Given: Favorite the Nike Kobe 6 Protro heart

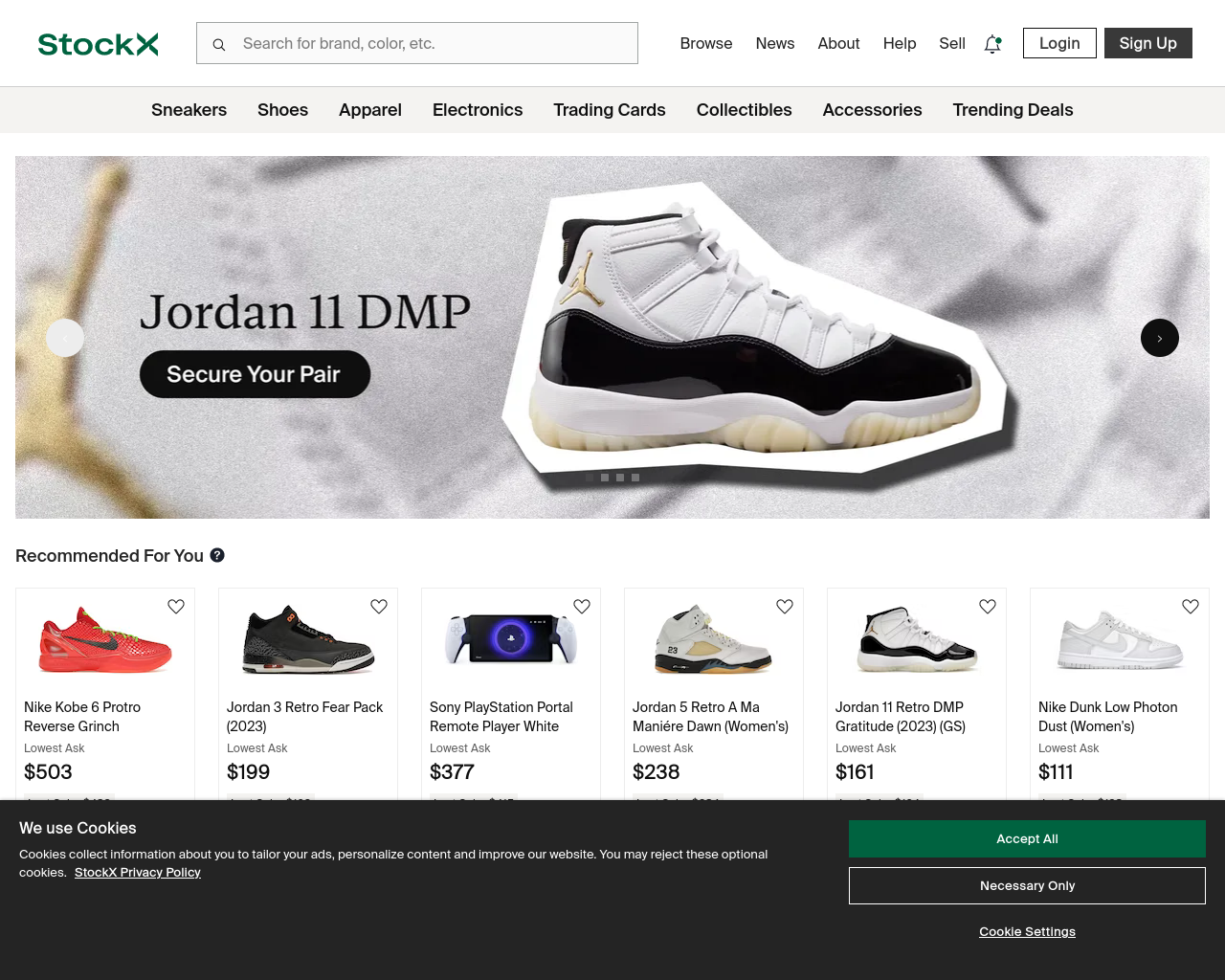Looking at the screenshot, I should coord(176,607).
